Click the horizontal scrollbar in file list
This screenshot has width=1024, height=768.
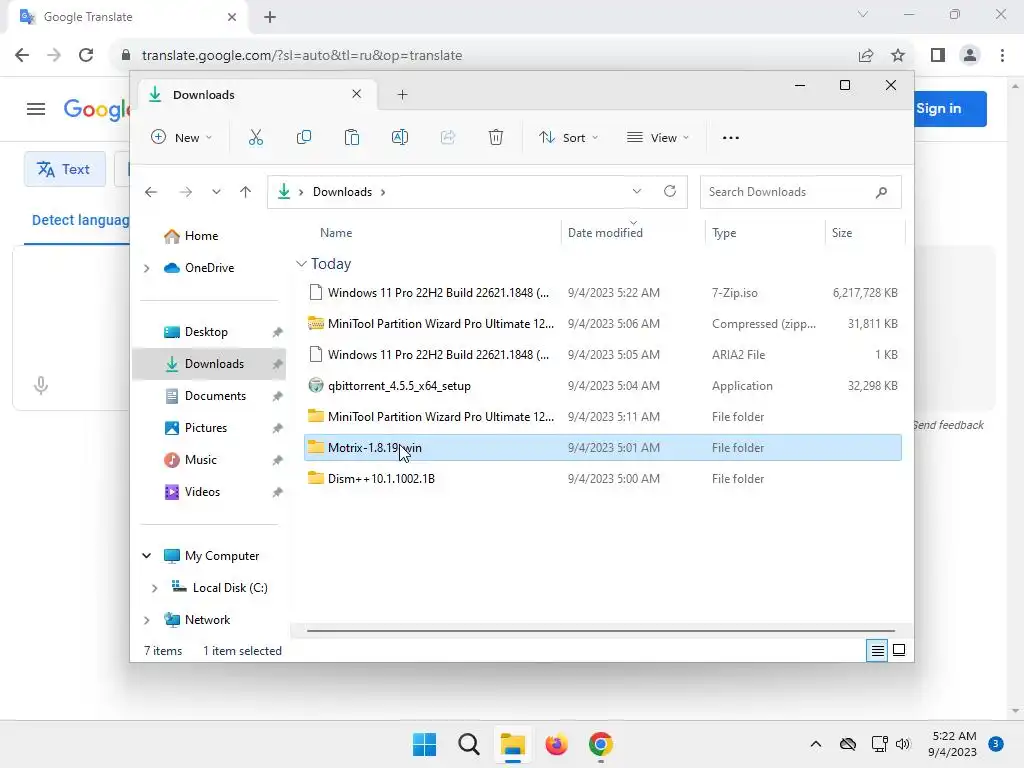point(600,631)
